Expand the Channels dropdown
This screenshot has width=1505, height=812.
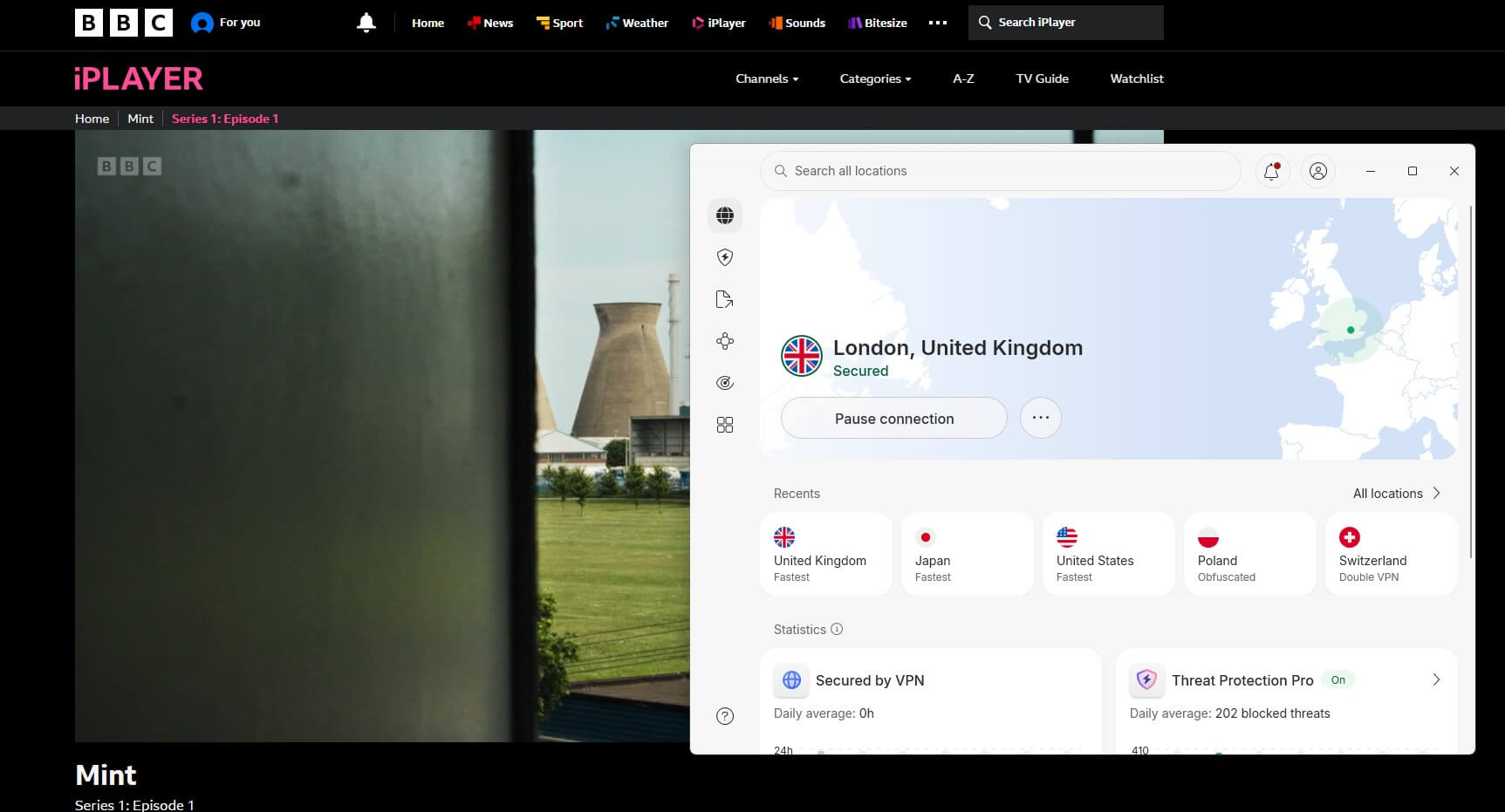767,78
